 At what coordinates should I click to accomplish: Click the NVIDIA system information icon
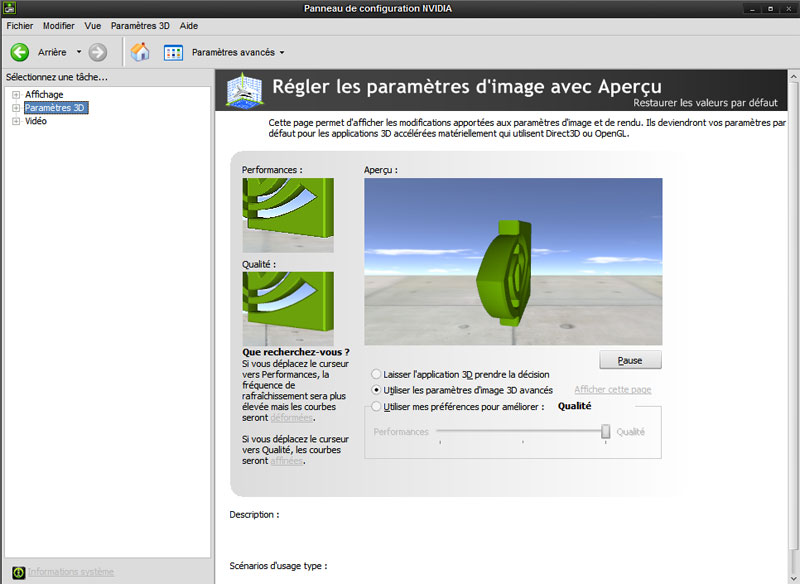[18, 572]
